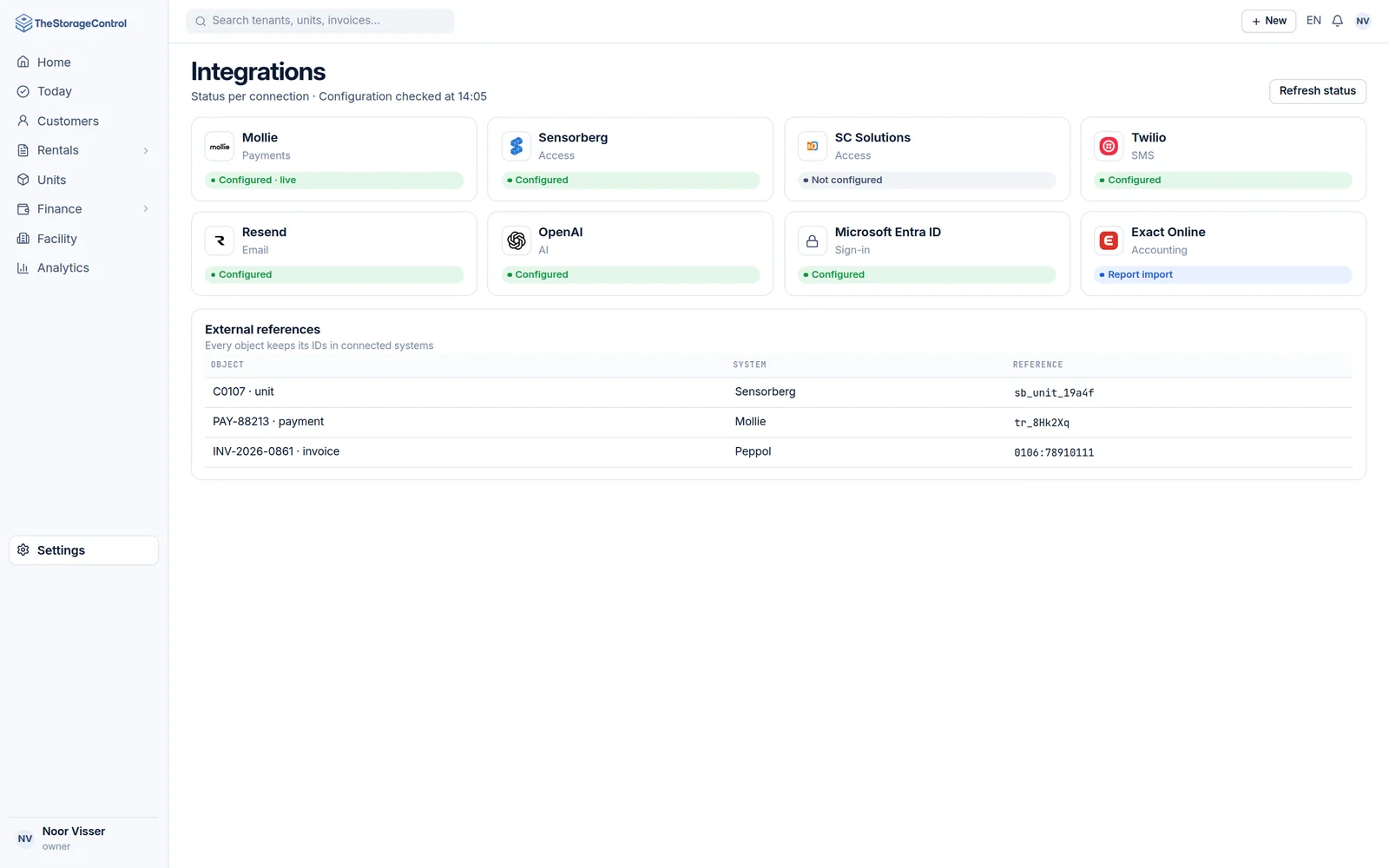Open Finance in sidebar
This screenshot has width=1389, height=868.
pos(84,209)
